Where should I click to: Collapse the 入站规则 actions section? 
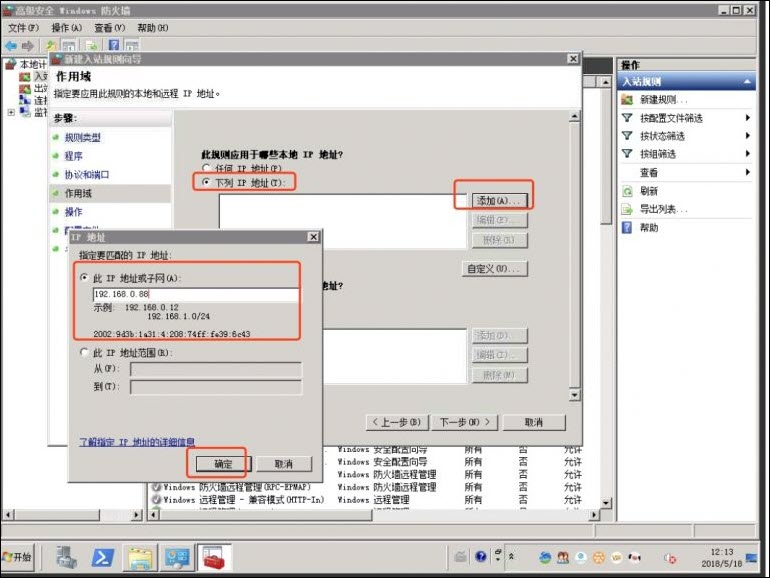pos(747,82)
